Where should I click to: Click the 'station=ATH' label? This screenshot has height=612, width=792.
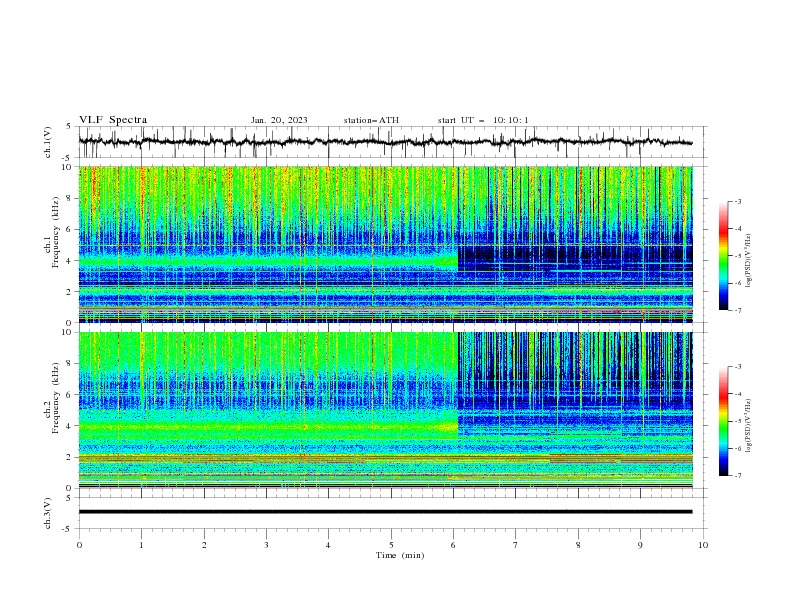[x=371, y=120]
